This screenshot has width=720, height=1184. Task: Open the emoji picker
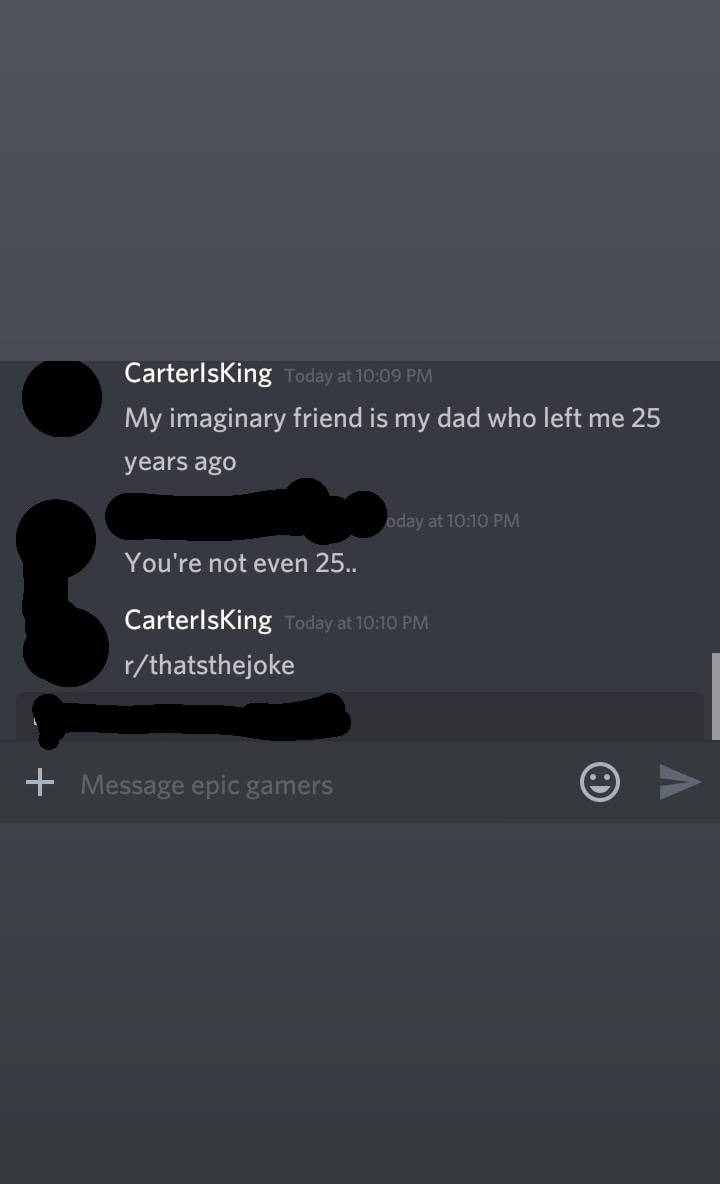tap(600, 782)
